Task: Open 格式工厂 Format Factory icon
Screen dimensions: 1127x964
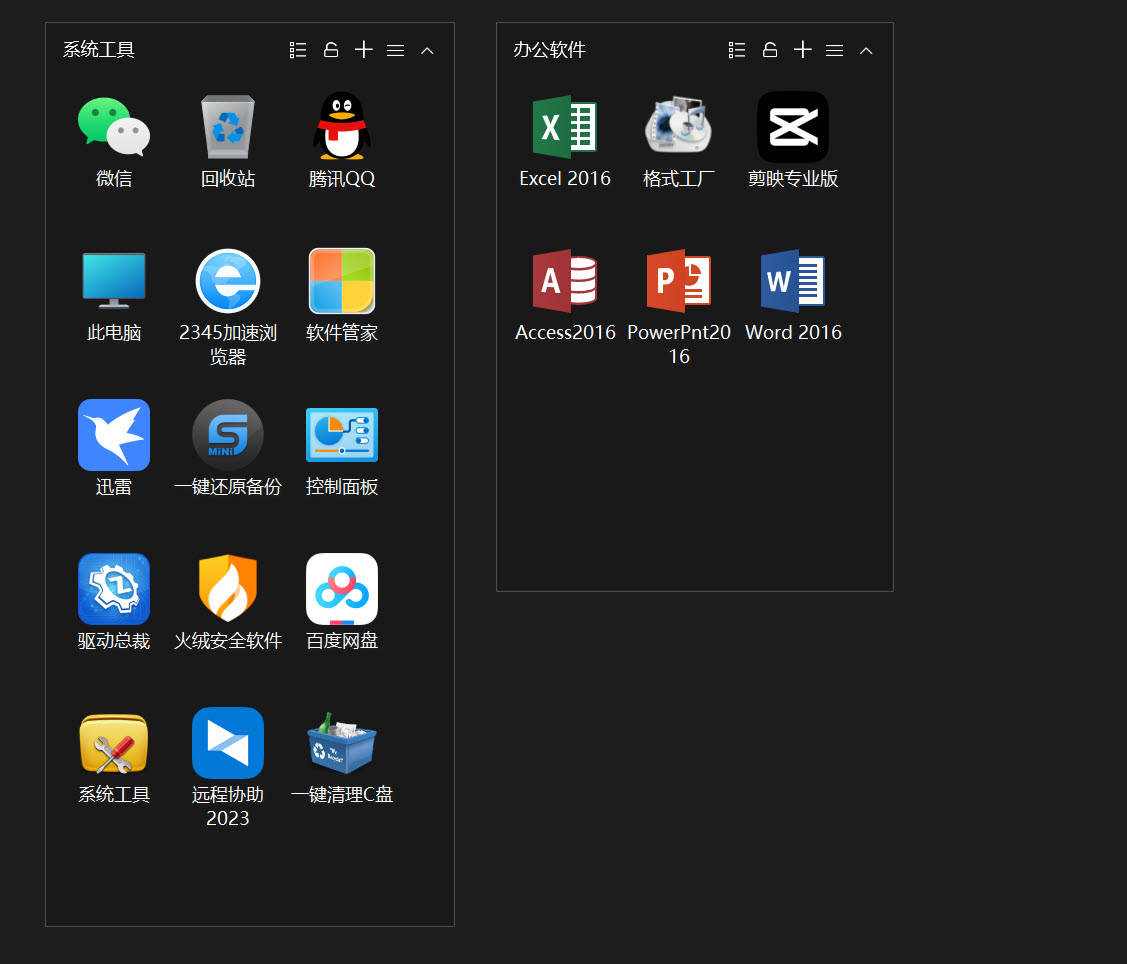Action: click(678, 125)
